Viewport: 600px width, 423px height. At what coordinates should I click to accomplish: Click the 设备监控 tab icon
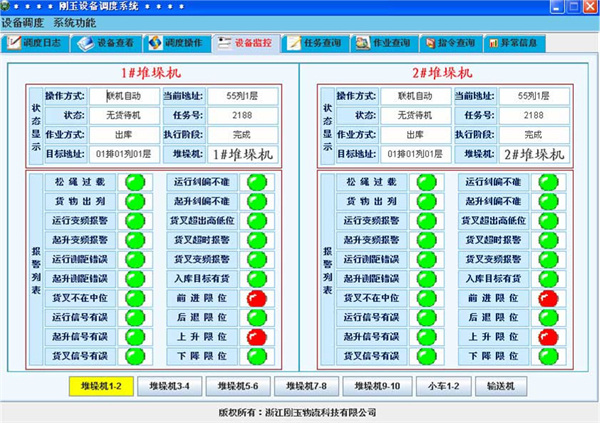pos(223,43)
